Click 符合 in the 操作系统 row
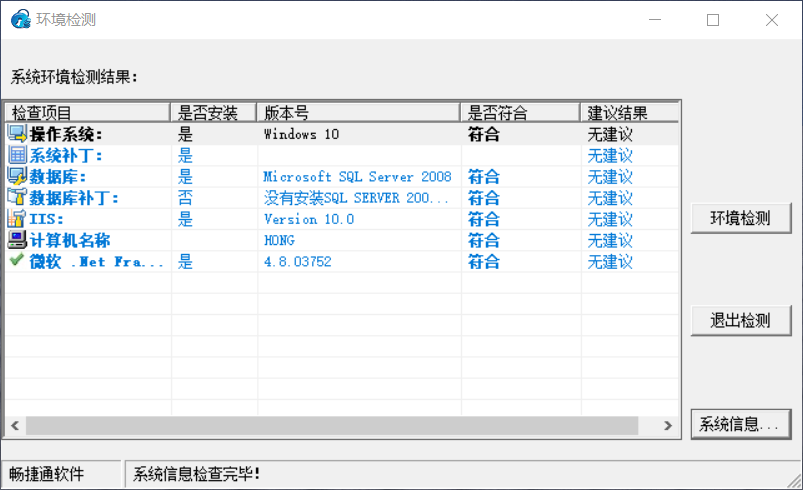 click(483, 135)
